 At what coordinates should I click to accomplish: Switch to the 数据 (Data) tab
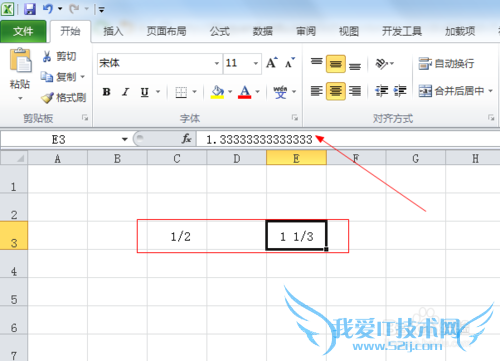(263, 31)
